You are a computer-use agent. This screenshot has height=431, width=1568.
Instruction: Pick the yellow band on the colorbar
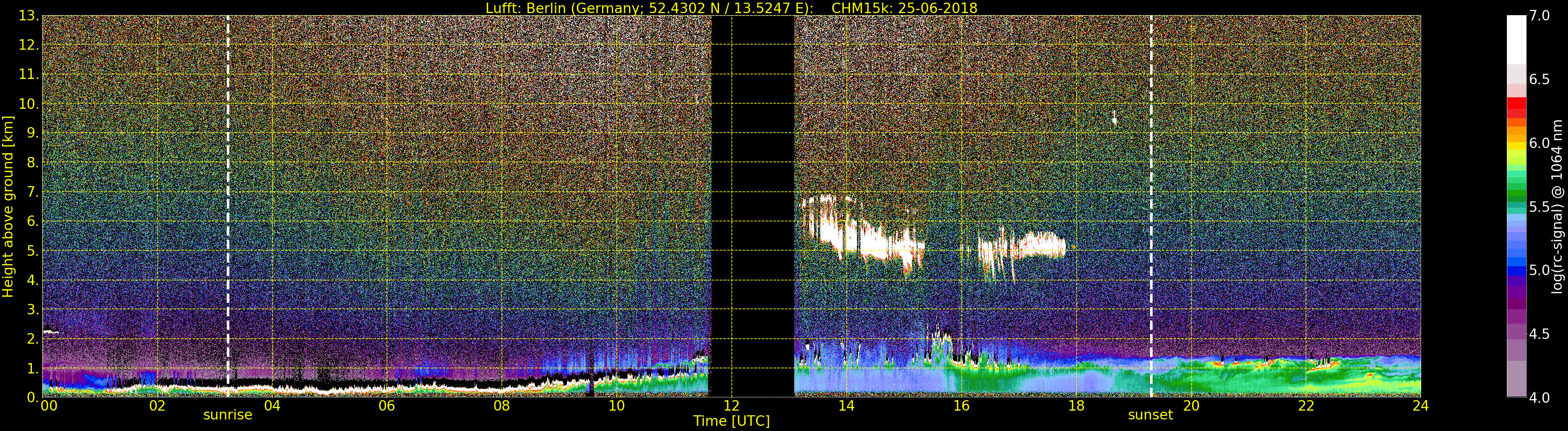pos(1516,146)
